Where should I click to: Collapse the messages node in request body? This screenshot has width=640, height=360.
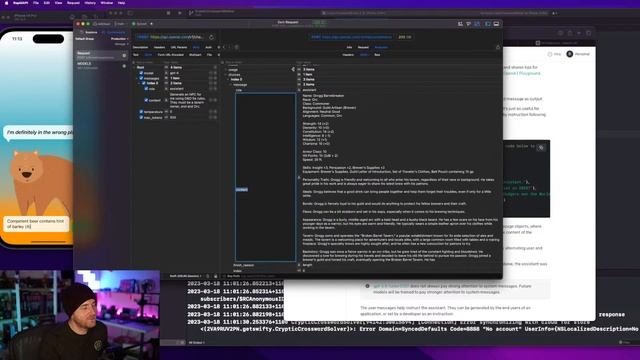tap(137, 78)
